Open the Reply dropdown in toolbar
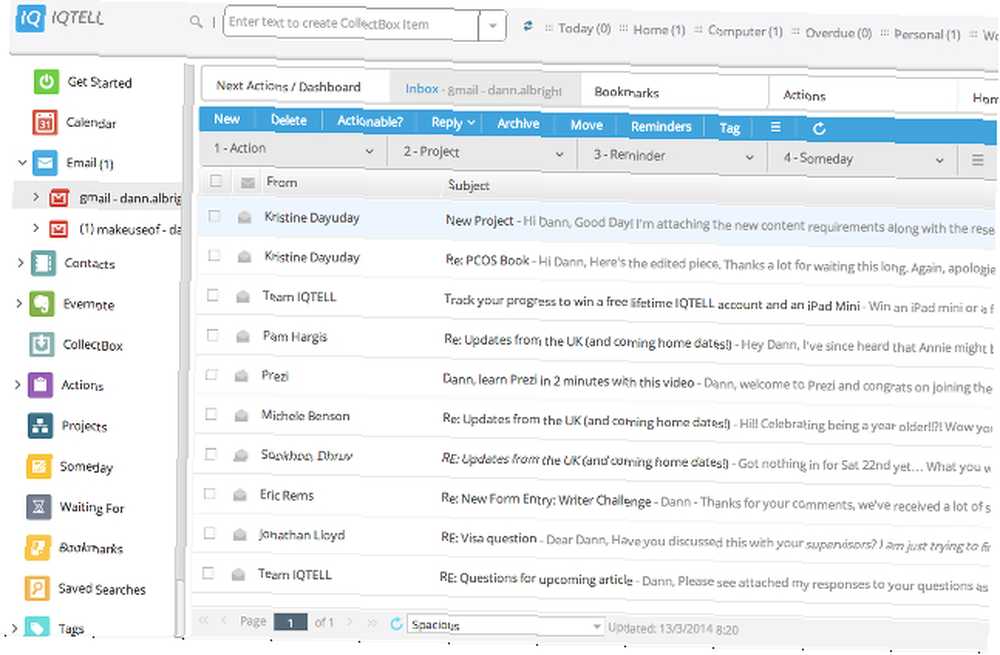 tap(453, 122)
